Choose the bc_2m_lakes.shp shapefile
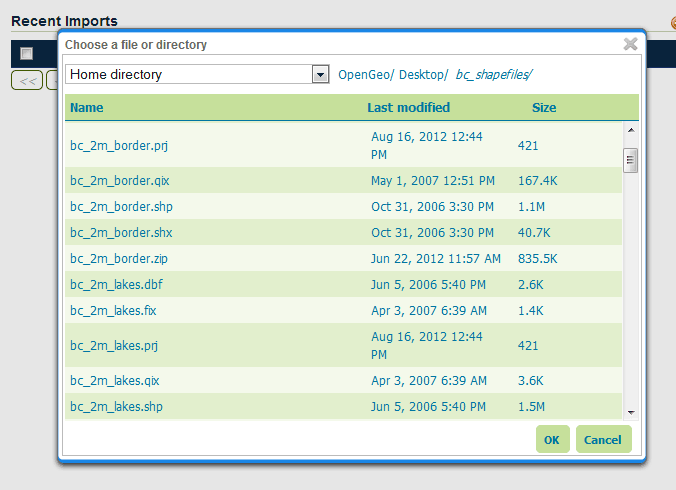Viewport: 676px width, 490px height. point(116,407)
